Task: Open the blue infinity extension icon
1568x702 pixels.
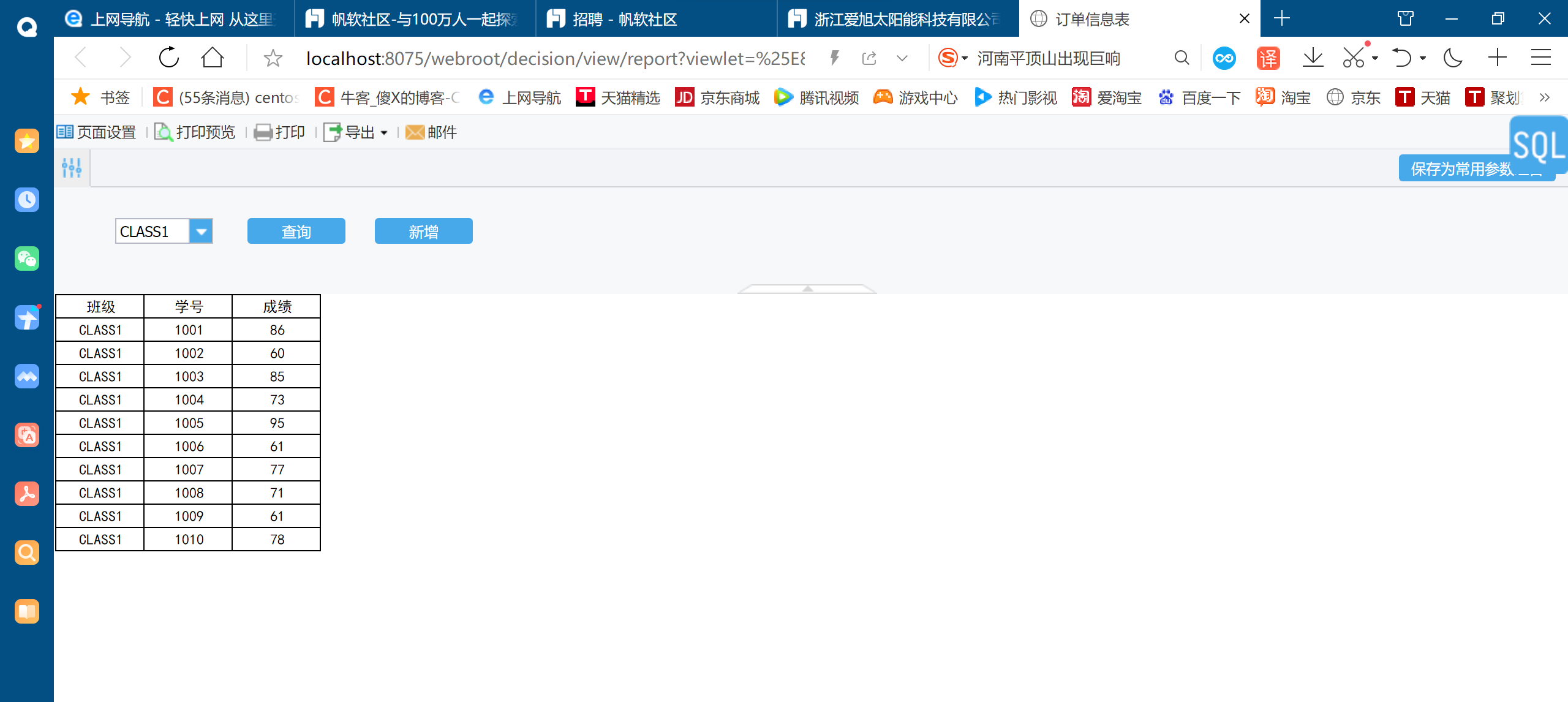Action: [x=1224, y=58]
